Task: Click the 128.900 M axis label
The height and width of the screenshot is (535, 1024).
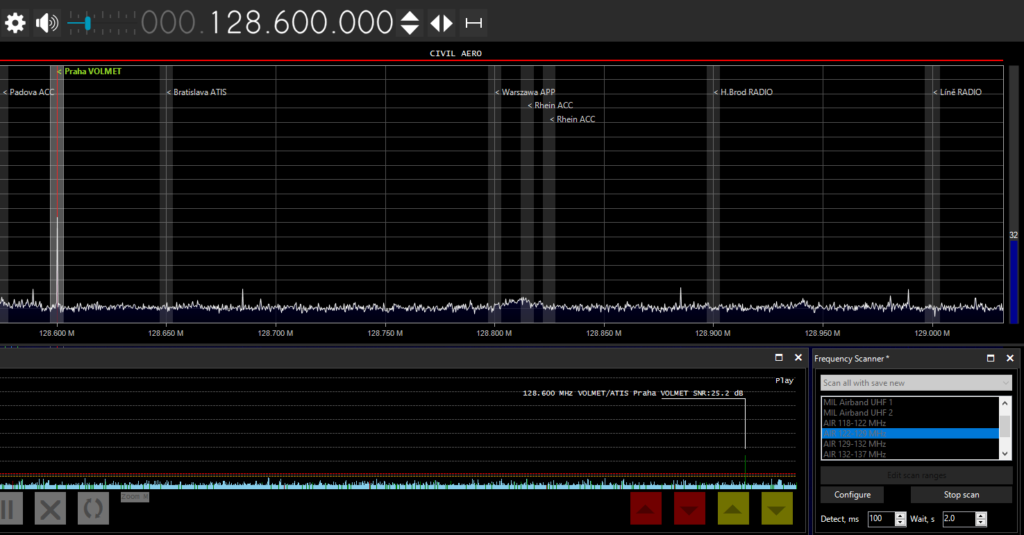Action: 712,333
